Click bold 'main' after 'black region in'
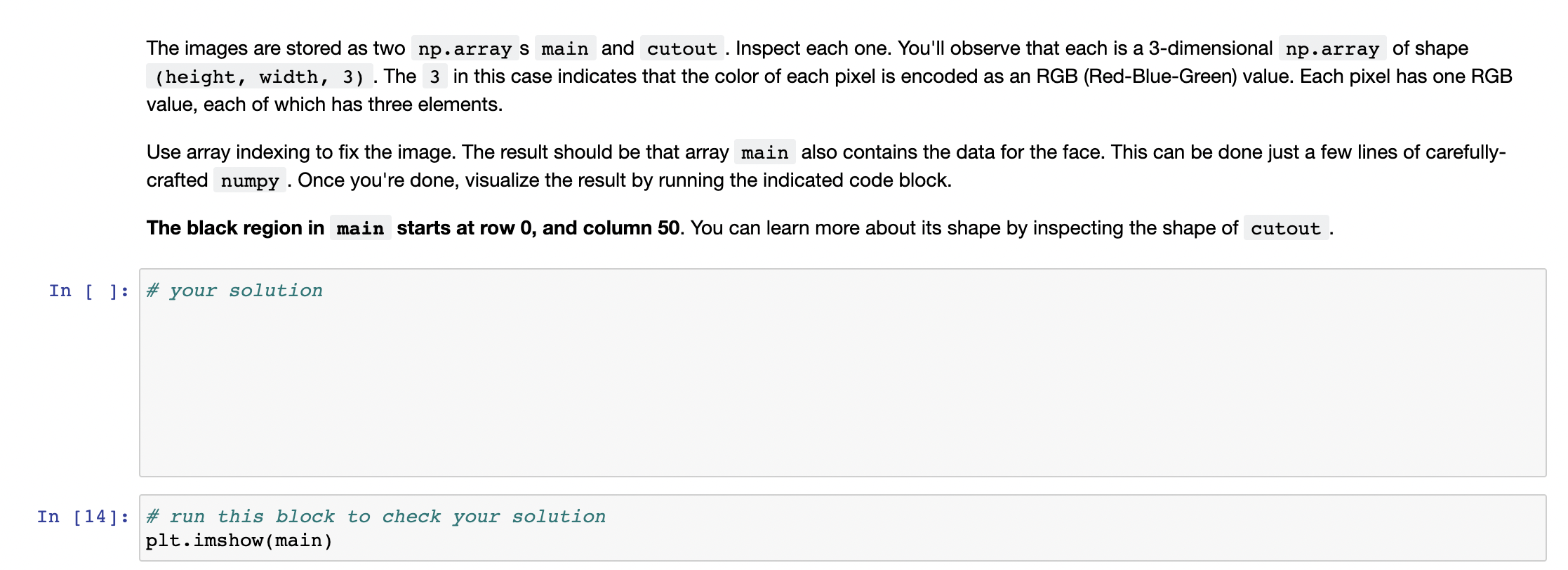 pos(360,228)
